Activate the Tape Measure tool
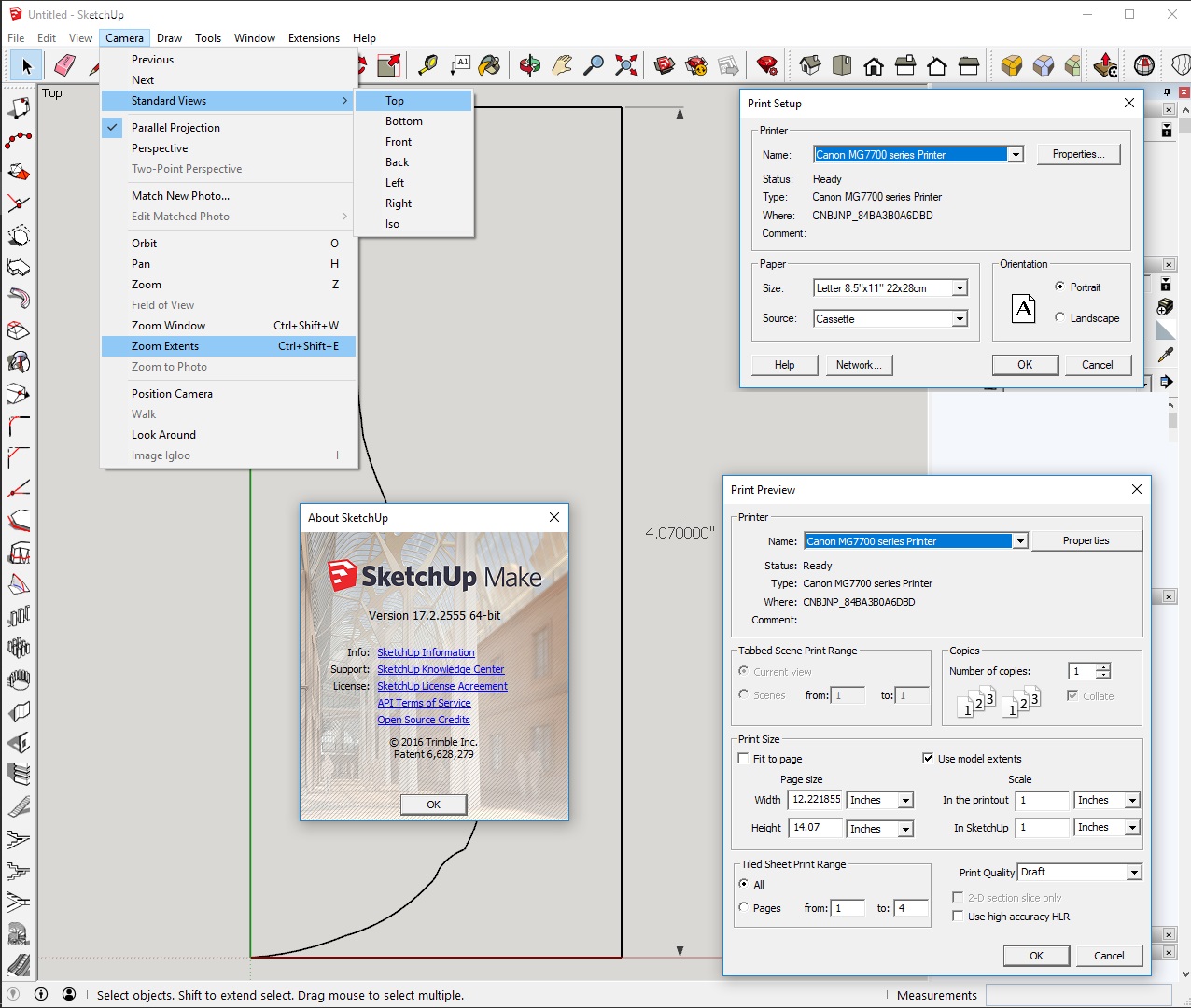 click(427, 65)
